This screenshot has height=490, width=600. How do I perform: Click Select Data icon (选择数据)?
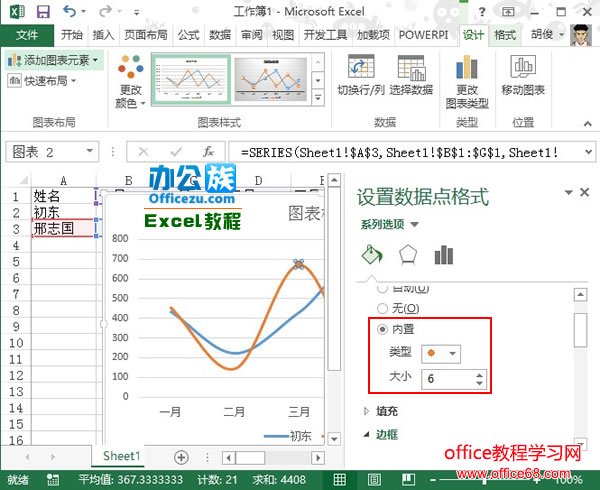point(411,75)
